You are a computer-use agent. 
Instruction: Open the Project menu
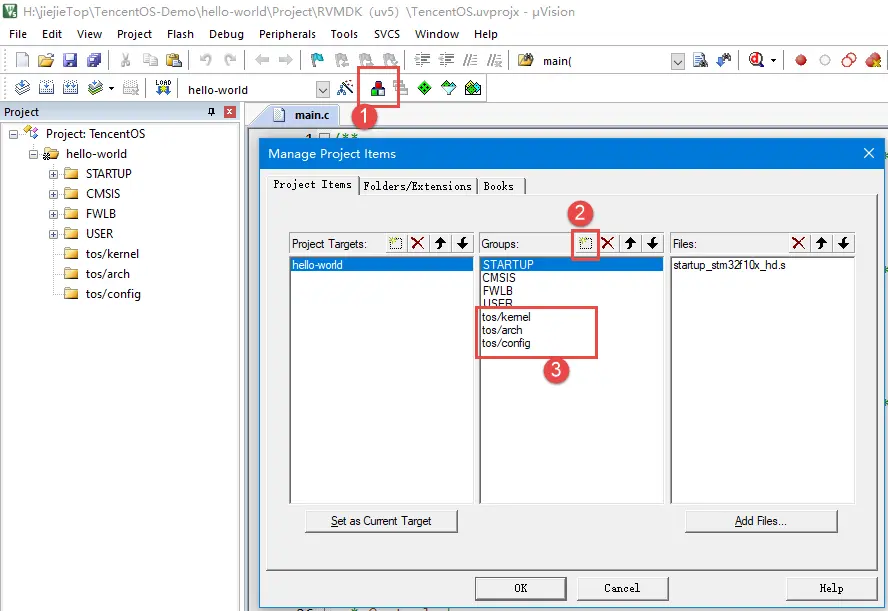pyautogui.click(x=134, y=34)
